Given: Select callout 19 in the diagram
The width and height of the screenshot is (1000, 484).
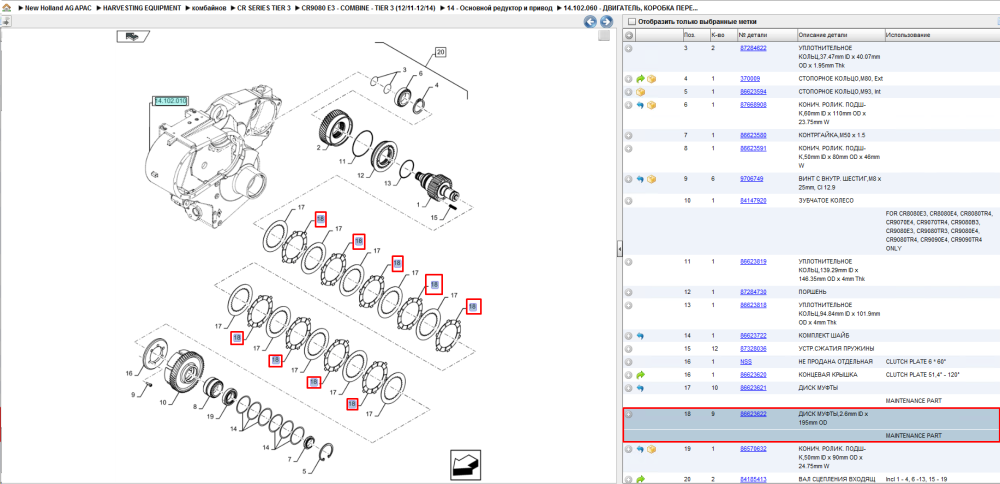Looking at the screenshot, I should 210,416.
